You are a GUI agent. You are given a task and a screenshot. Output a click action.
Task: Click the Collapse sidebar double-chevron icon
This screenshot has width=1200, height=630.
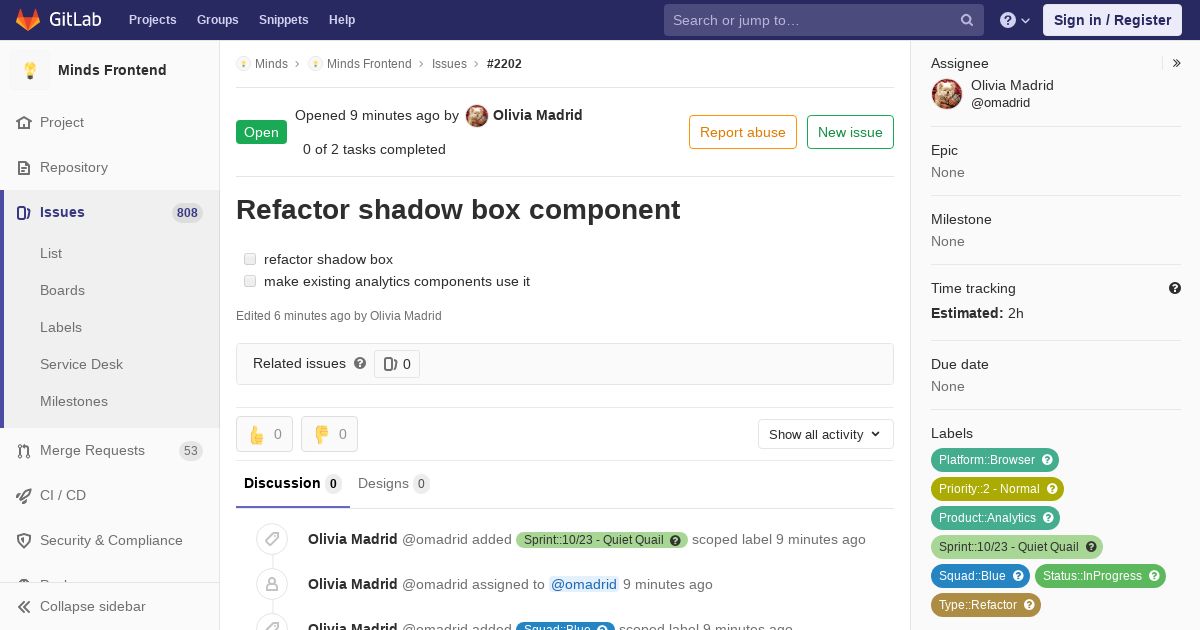point(24,606)
